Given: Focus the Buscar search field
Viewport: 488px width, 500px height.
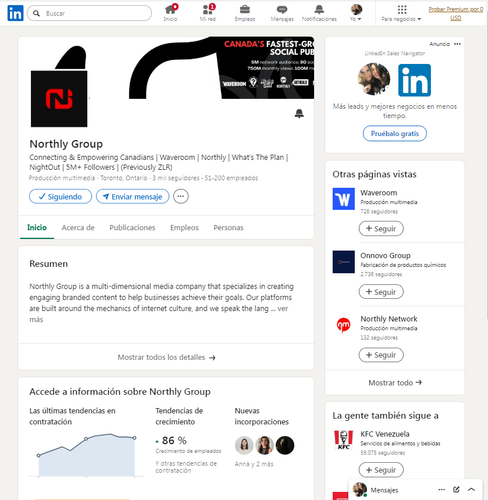Looking at the screenshot, I should 89,13.
